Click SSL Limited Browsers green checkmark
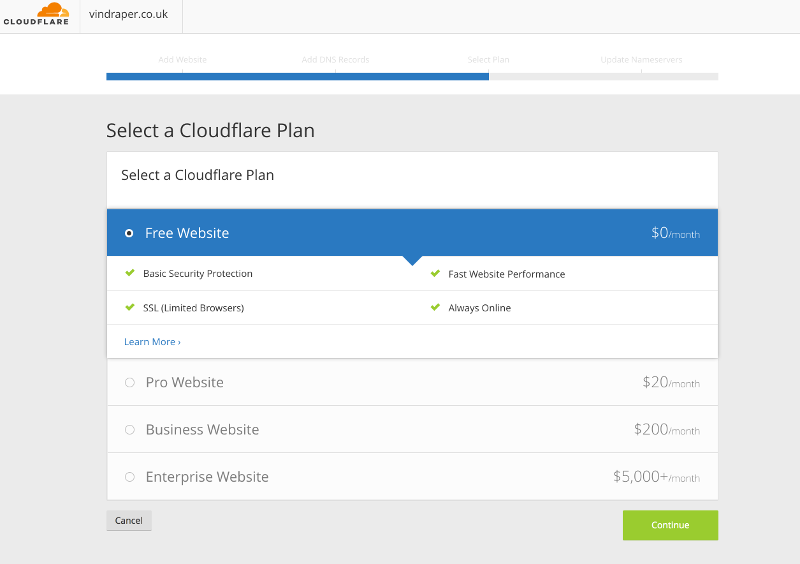The width and height of the screenshot is (800, 564). point(129,307)
